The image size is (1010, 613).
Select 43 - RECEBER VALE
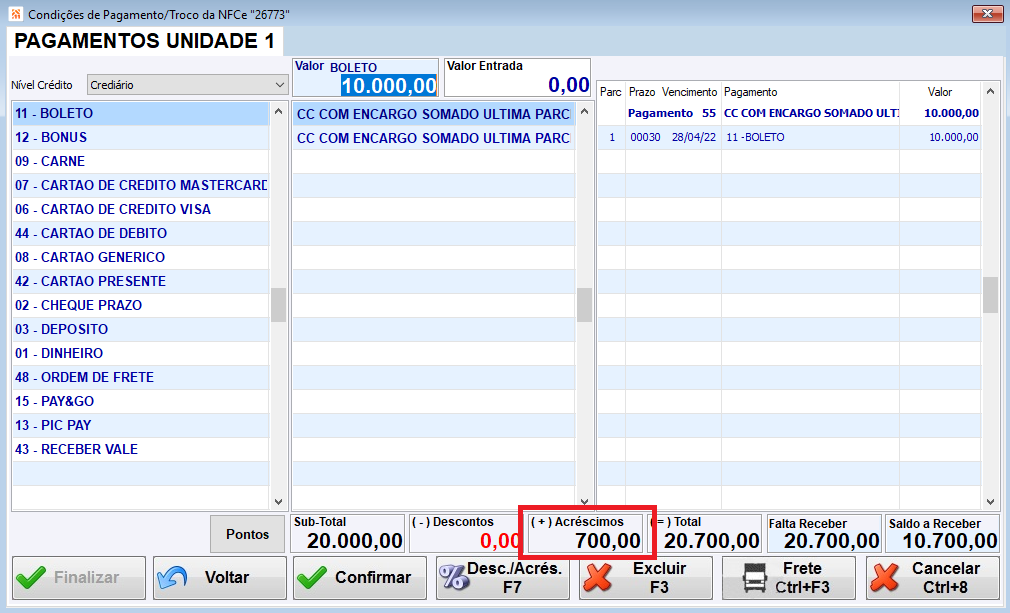tap(140, 449)
